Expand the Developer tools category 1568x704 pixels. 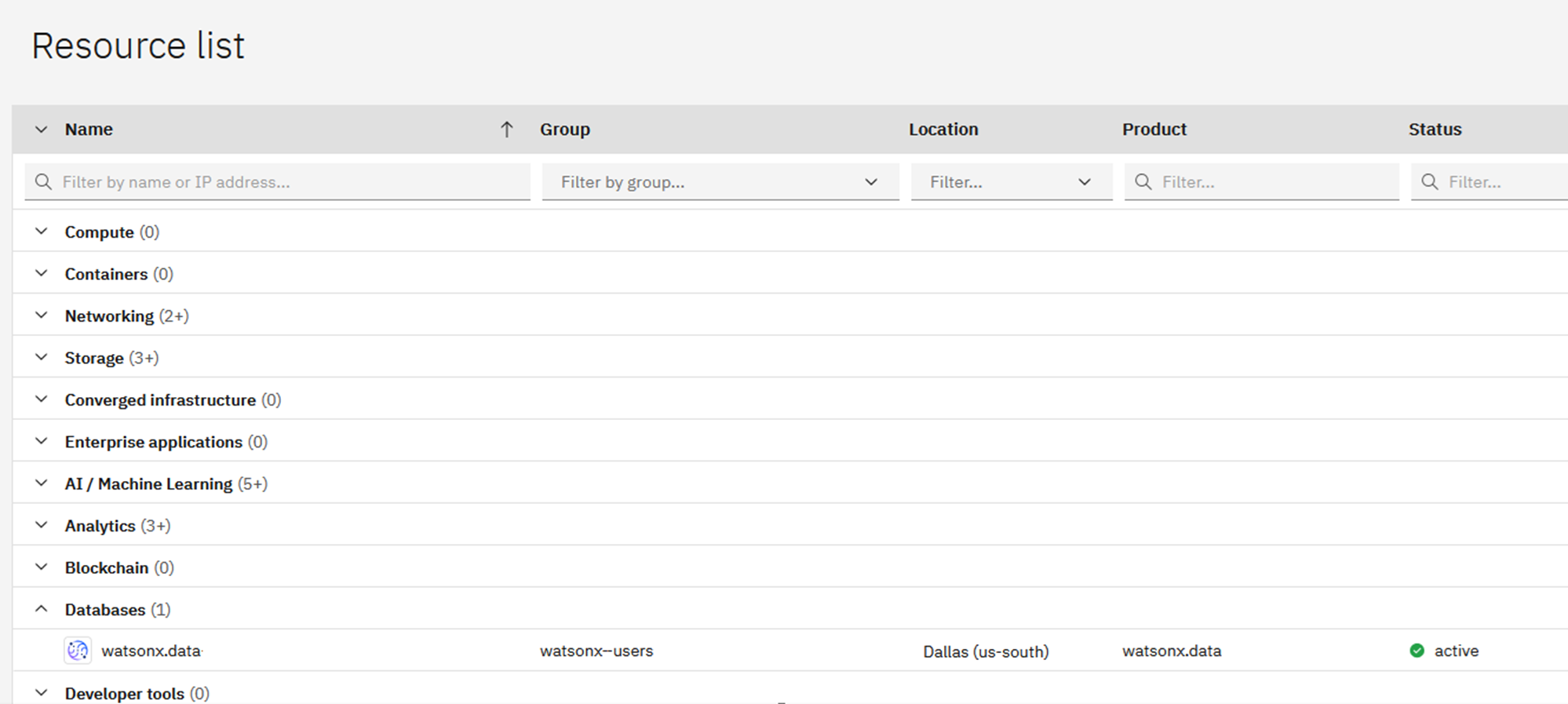tap(42, 693)
